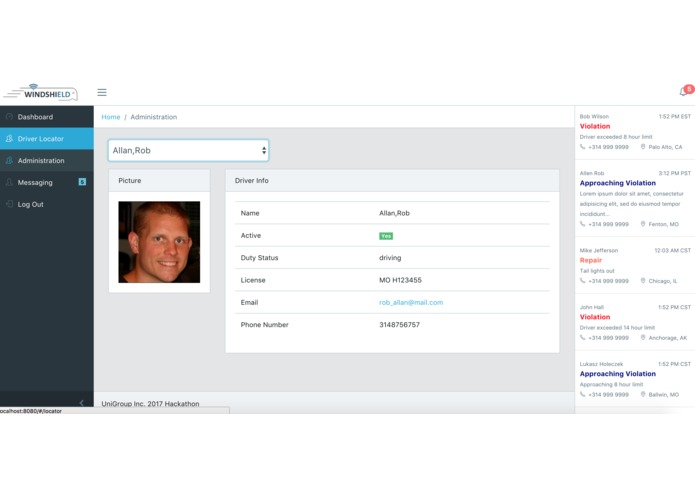Click location pin beside Fenton, MO
This screenshot has width=695, height=494.
click(643, 224)
